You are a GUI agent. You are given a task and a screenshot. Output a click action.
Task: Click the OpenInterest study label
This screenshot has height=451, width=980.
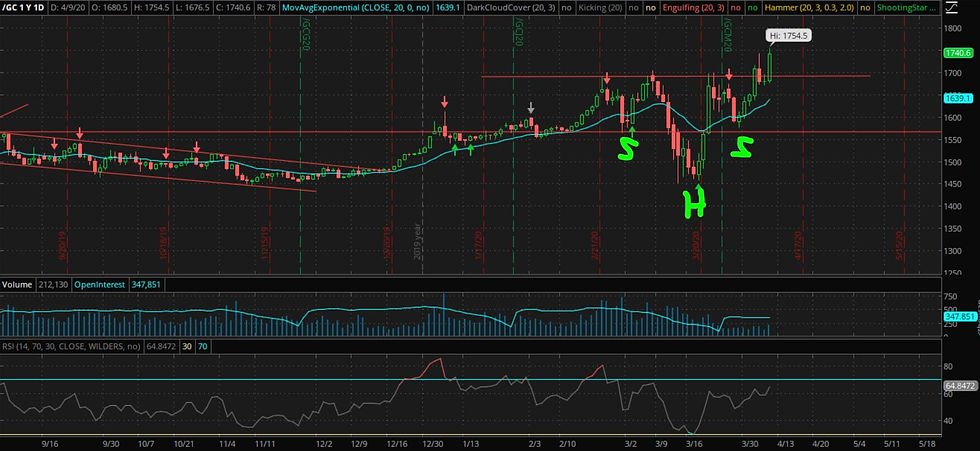click(101, 284)
